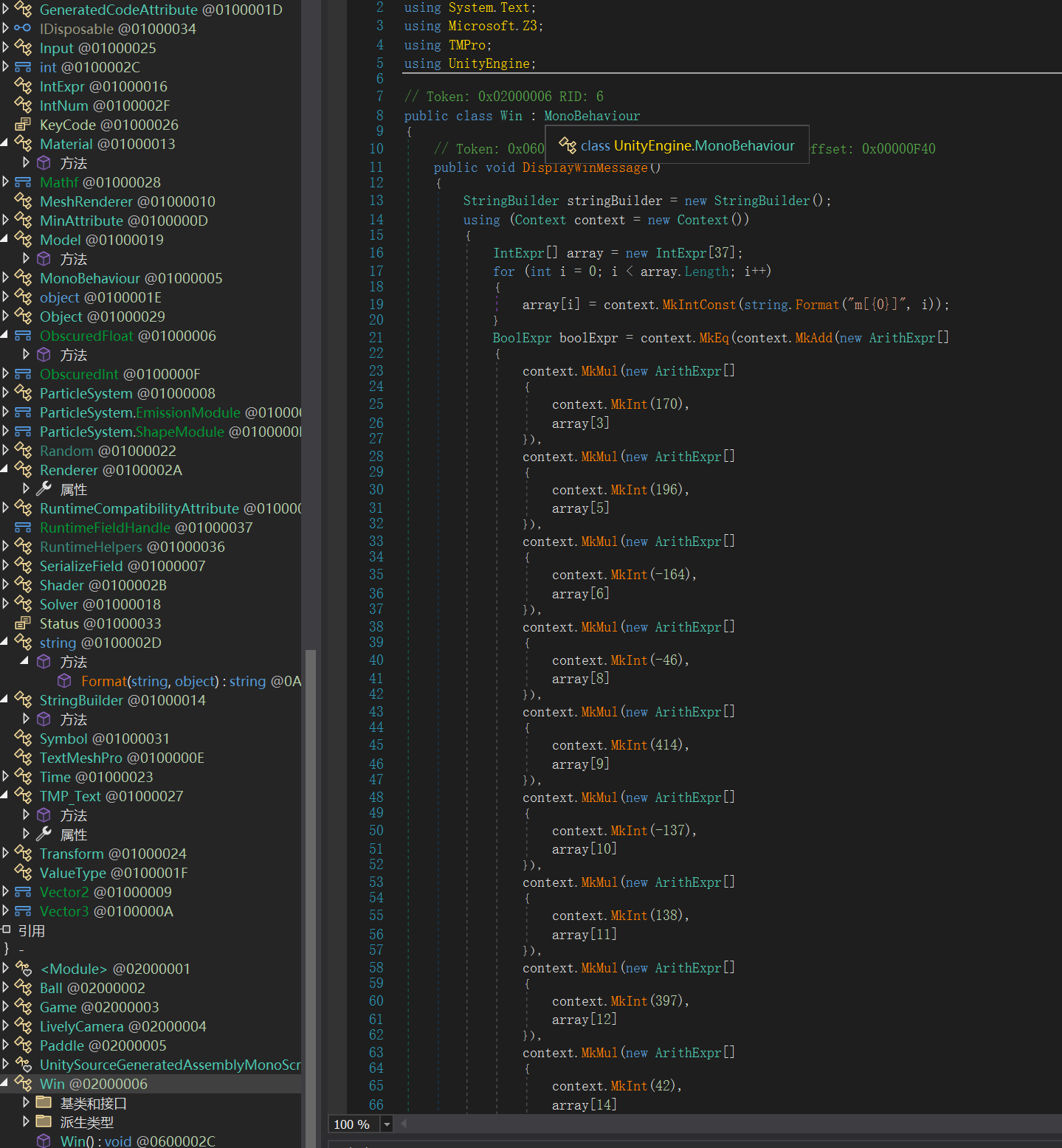Click the 100 % zoom input field
This screenshot has width=1062, height=1148.
(x=353, y=1124)
